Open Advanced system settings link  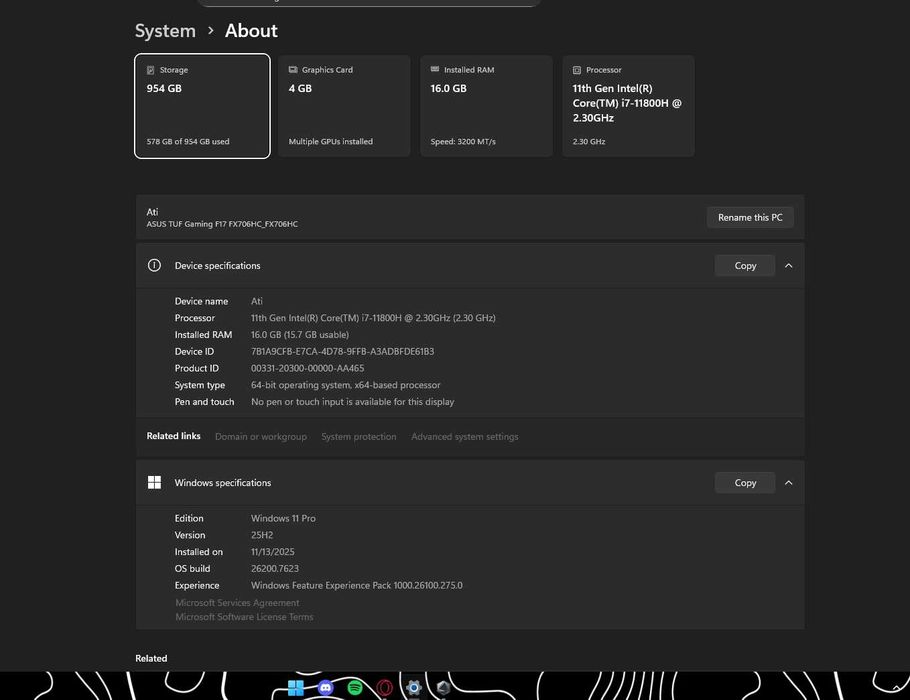pos(464,436)
